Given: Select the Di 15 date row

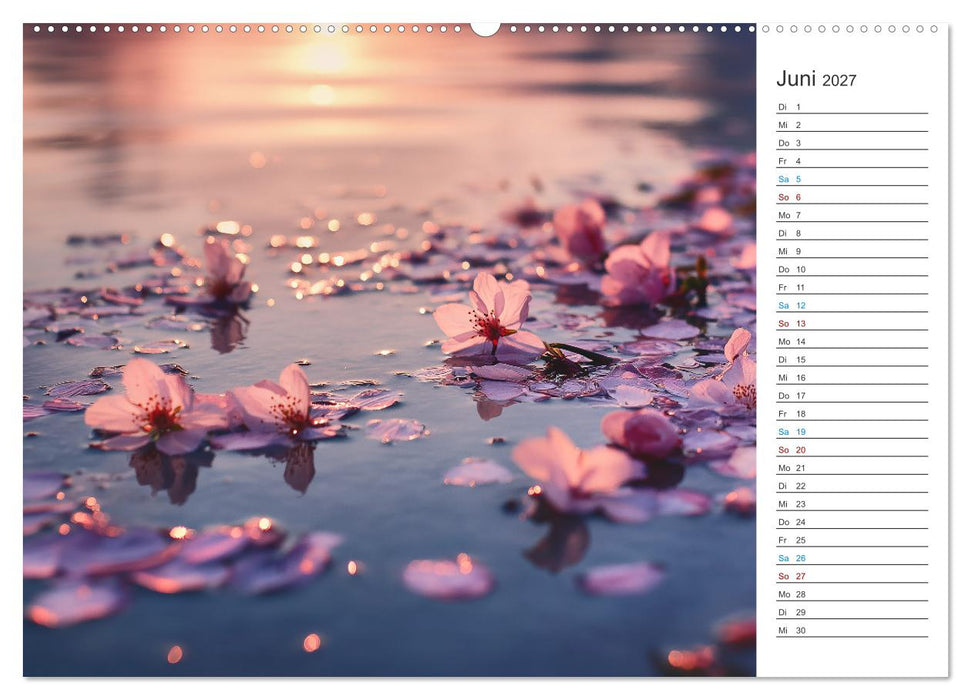Looking at the screenshot, I should pyautogui.click(x=852, y=359).
